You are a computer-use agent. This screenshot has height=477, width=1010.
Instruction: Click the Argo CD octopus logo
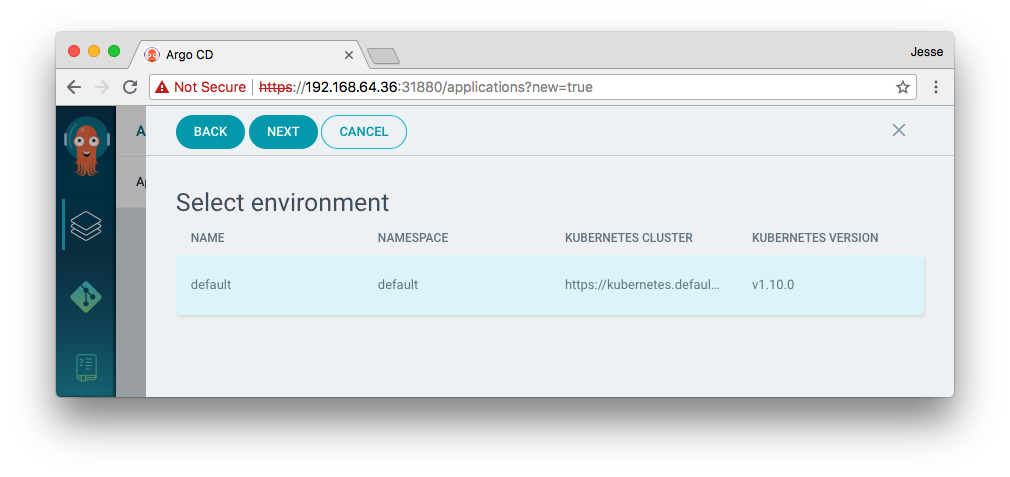(86, 146)
